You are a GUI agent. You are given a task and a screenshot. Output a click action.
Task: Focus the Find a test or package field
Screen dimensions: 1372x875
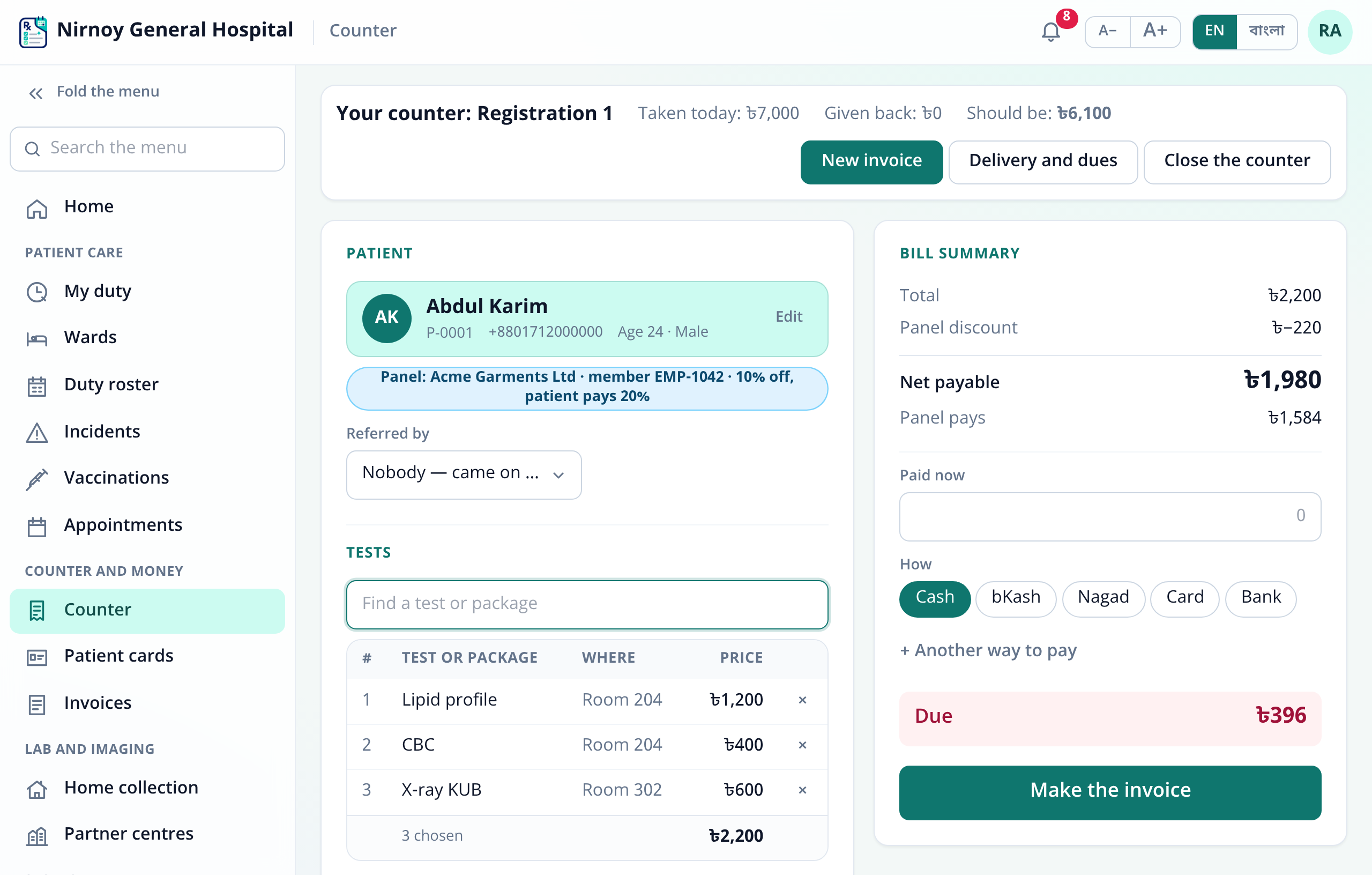tap(587, 604)
